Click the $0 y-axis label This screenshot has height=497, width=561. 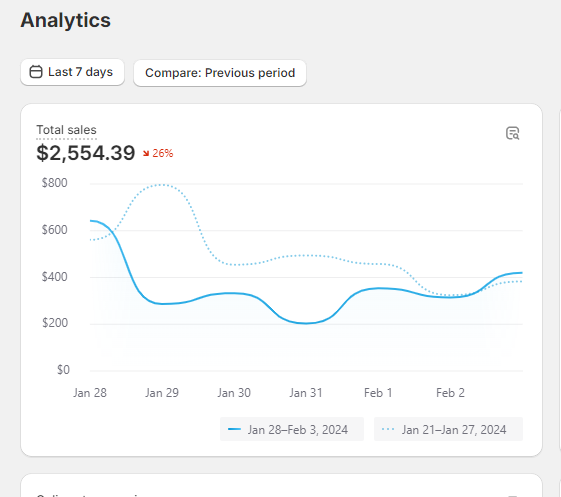pos(63,370)
